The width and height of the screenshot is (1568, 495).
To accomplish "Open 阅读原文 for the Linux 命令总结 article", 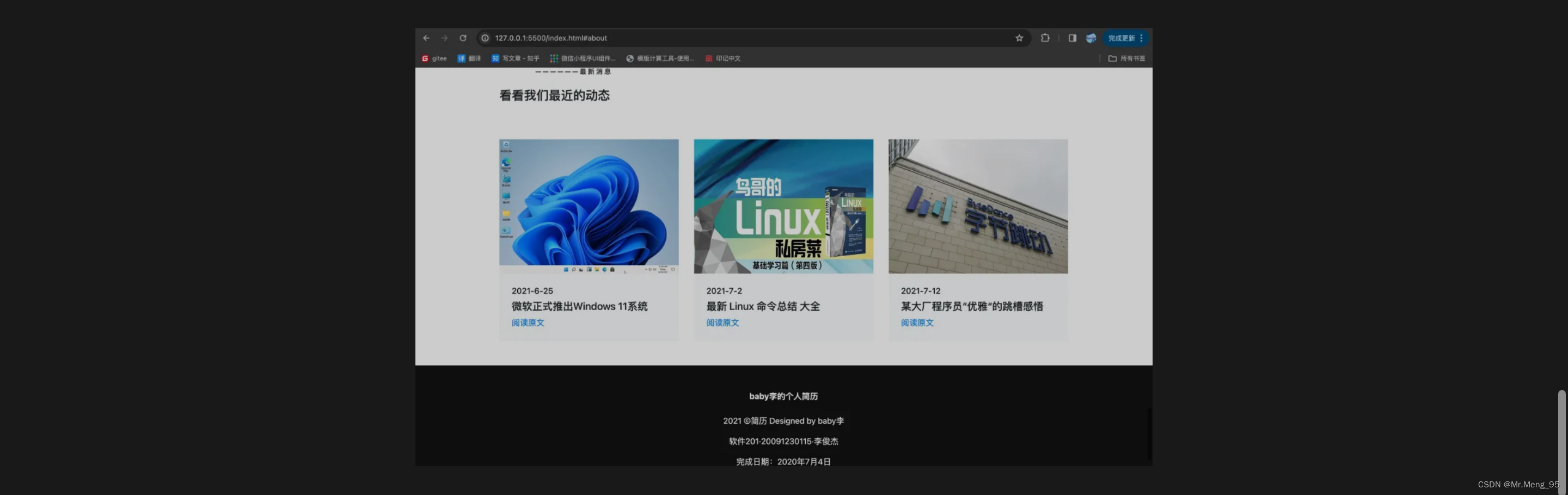I will pos(722,323).
